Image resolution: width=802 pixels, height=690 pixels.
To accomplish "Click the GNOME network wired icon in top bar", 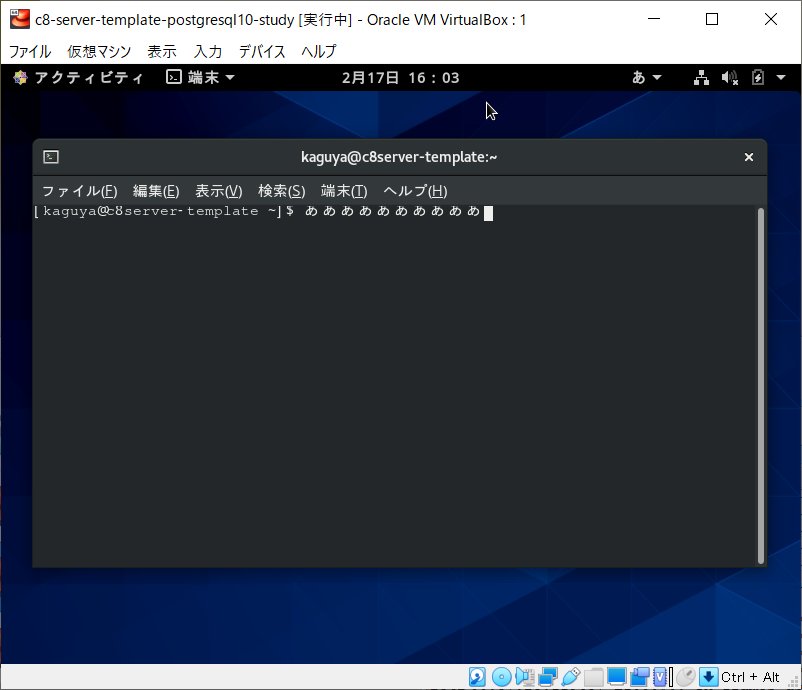I will pos(701,78).
